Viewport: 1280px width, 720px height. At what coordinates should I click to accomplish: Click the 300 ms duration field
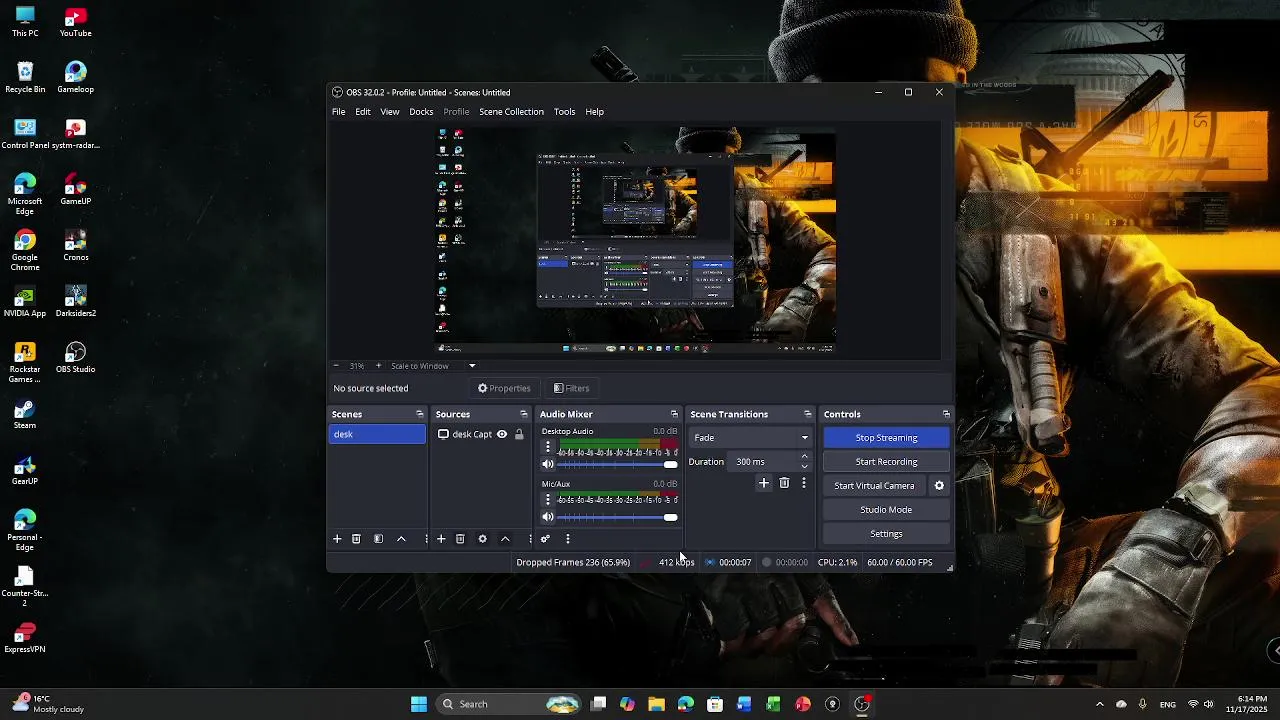pos(764,462)
